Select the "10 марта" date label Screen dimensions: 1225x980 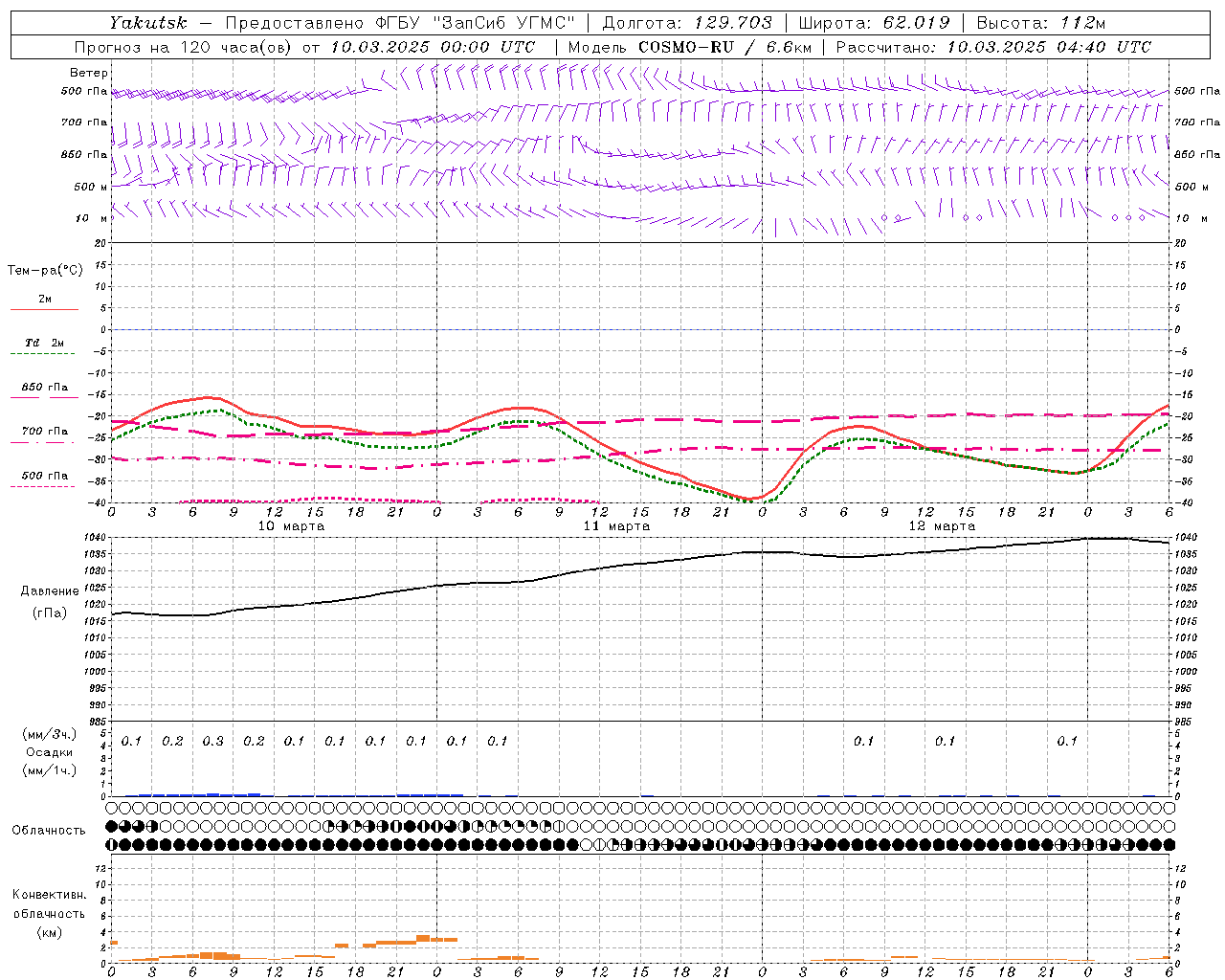coord(291,526)
